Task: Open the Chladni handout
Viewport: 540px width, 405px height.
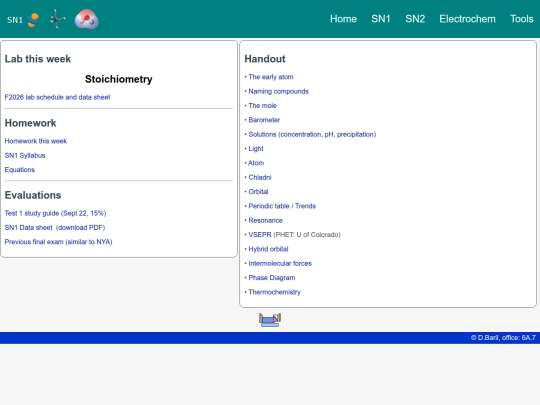Action: [x=260, y=177]
